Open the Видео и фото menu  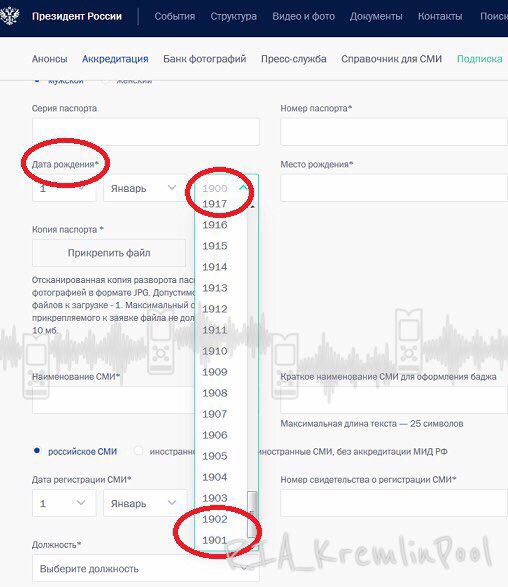pyautogui.click(x=303, y=16)
